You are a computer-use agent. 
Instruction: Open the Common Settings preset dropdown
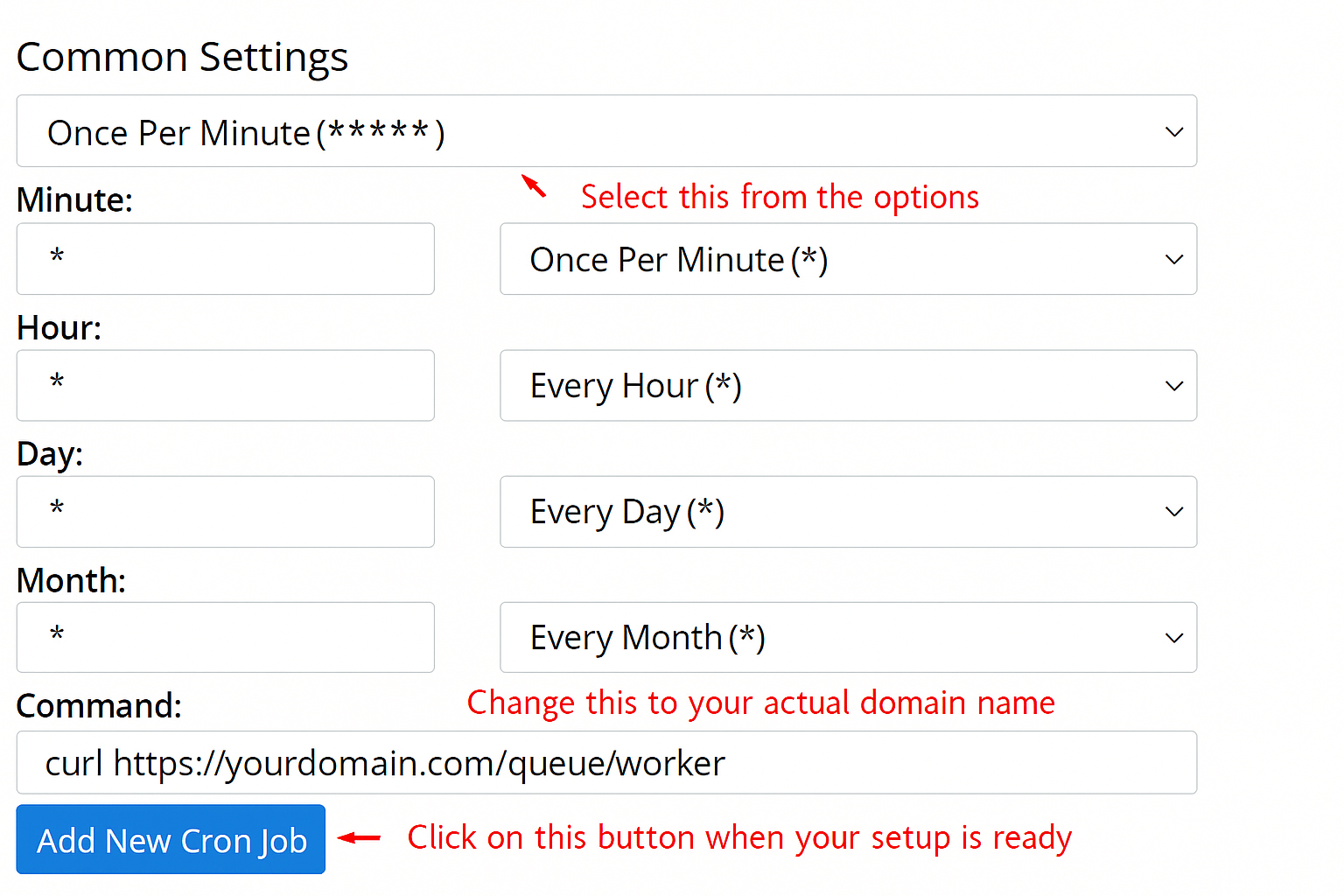point(605,131)
